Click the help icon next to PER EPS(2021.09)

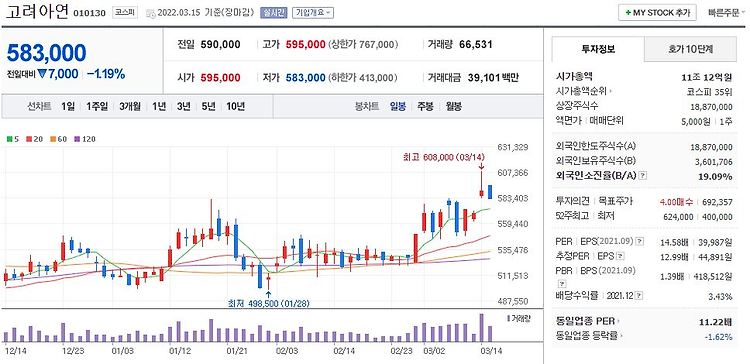(x=640, y=242)
